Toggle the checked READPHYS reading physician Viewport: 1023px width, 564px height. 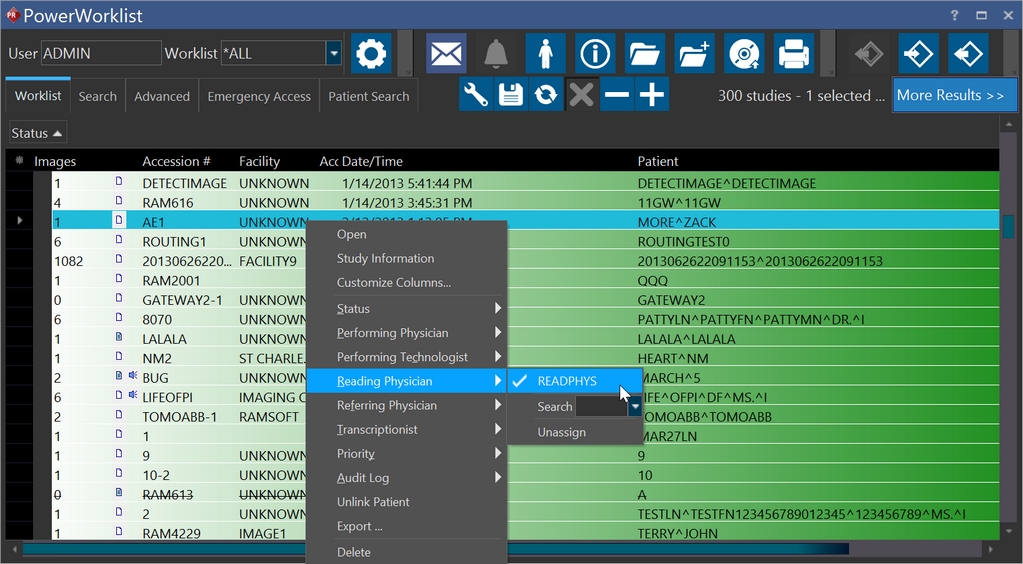567,381
